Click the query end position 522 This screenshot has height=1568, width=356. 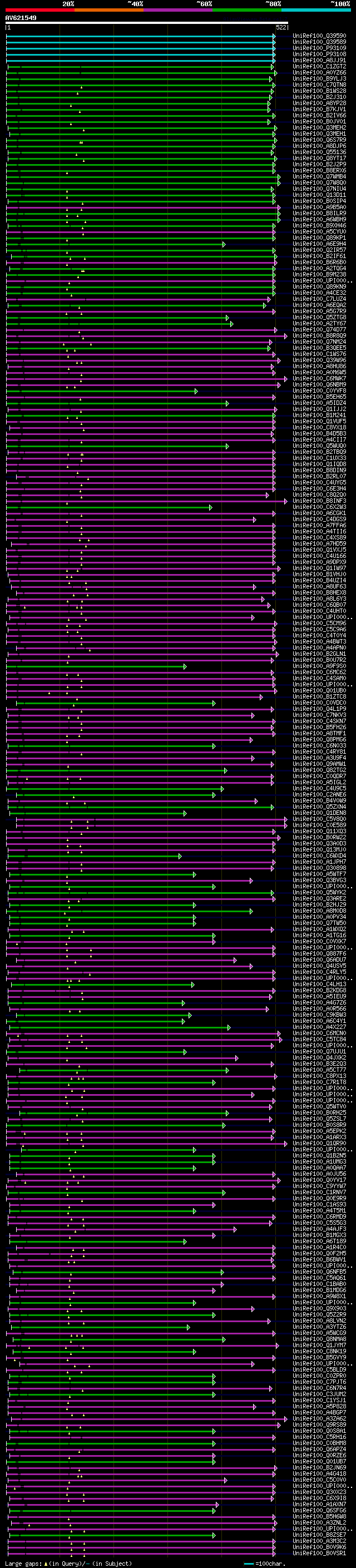(x=281, y=27)
